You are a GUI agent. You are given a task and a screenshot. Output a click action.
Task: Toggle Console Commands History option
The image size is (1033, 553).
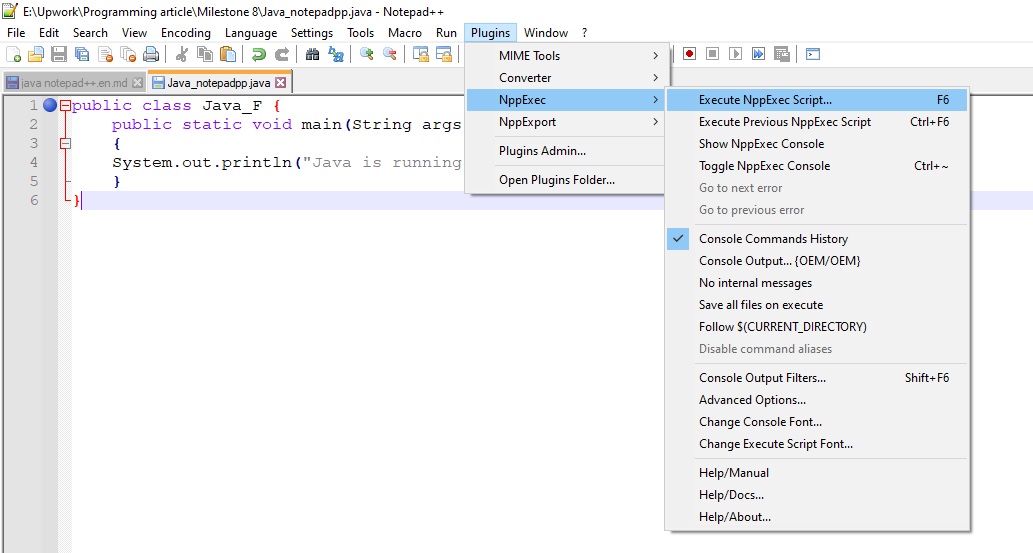click(x=817, y=239)
